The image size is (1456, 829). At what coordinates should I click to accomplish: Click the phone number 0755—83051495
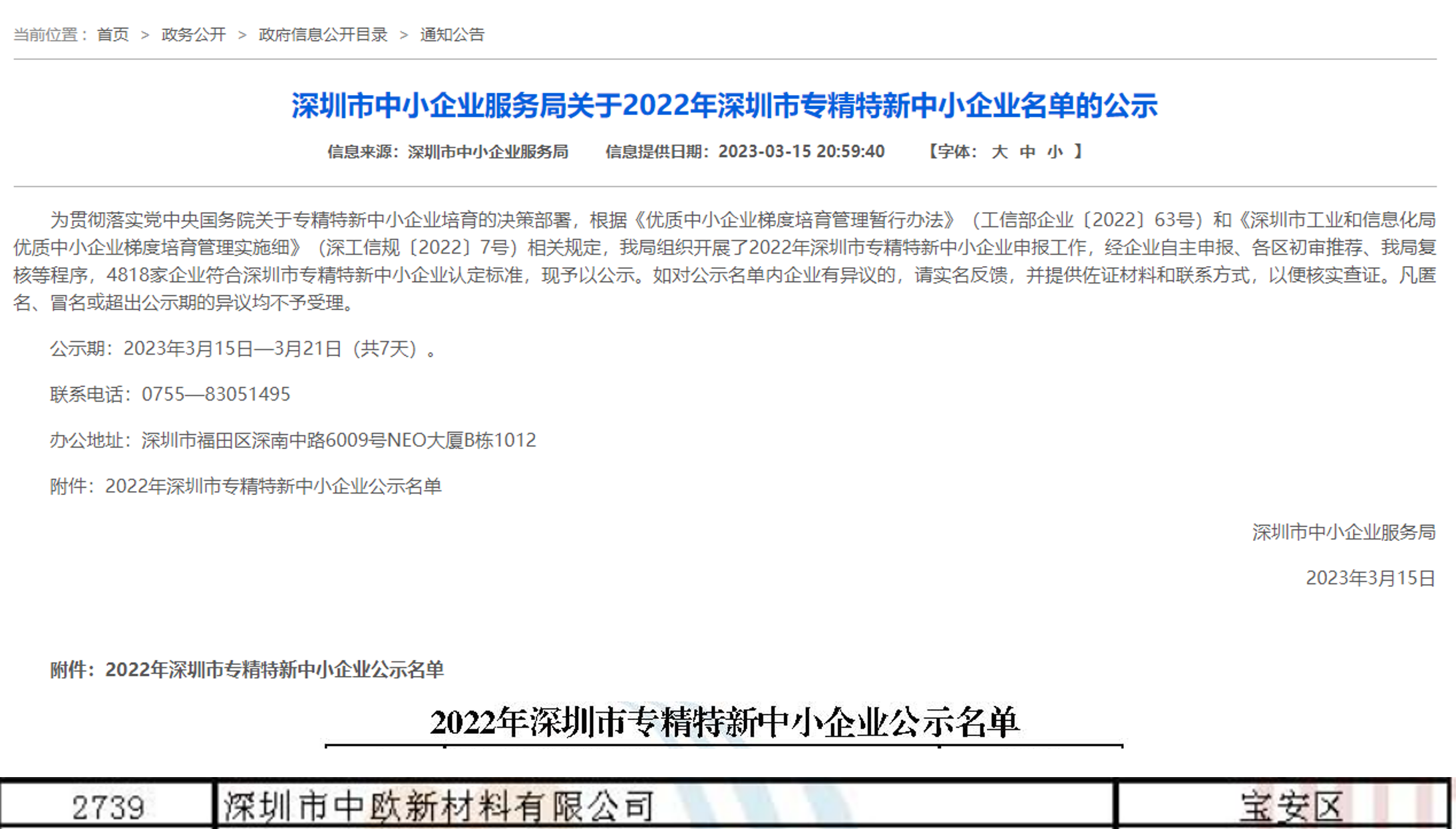point(216,395)
